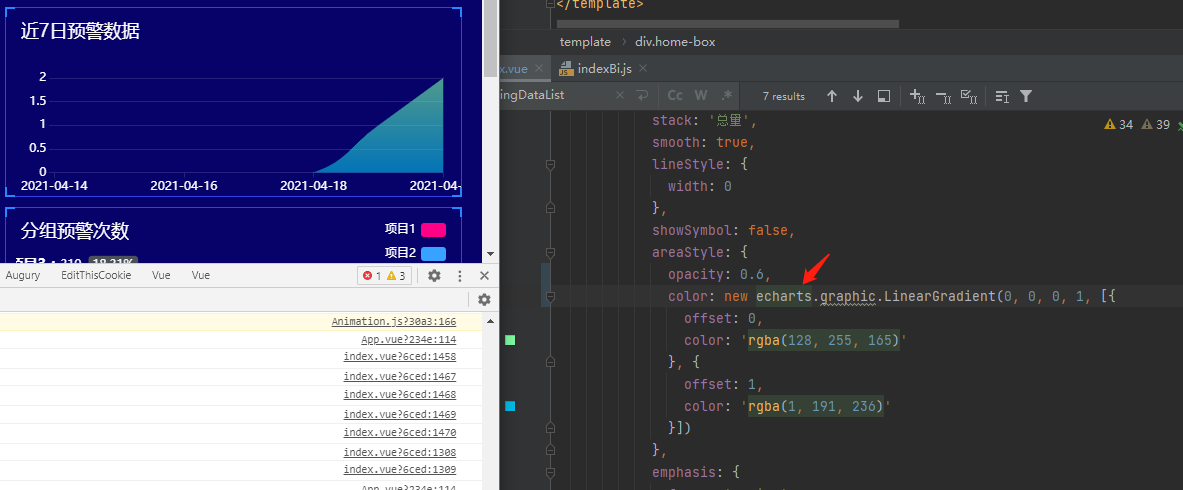Open console settings gear below DevTools toolbar

click(484, 300)
